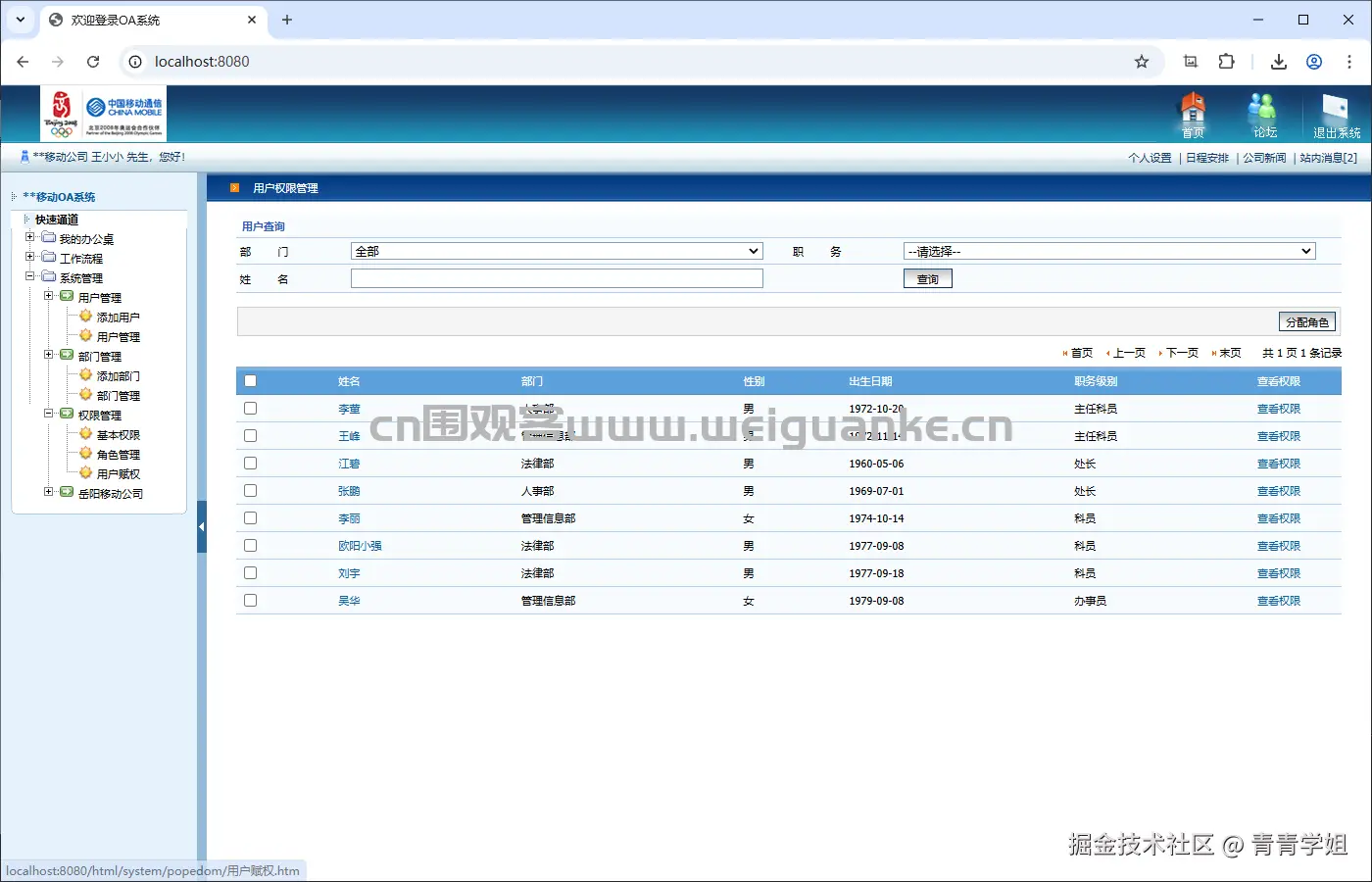
Task: Open the browser extensions puzzle icon
Action: 1226,62
